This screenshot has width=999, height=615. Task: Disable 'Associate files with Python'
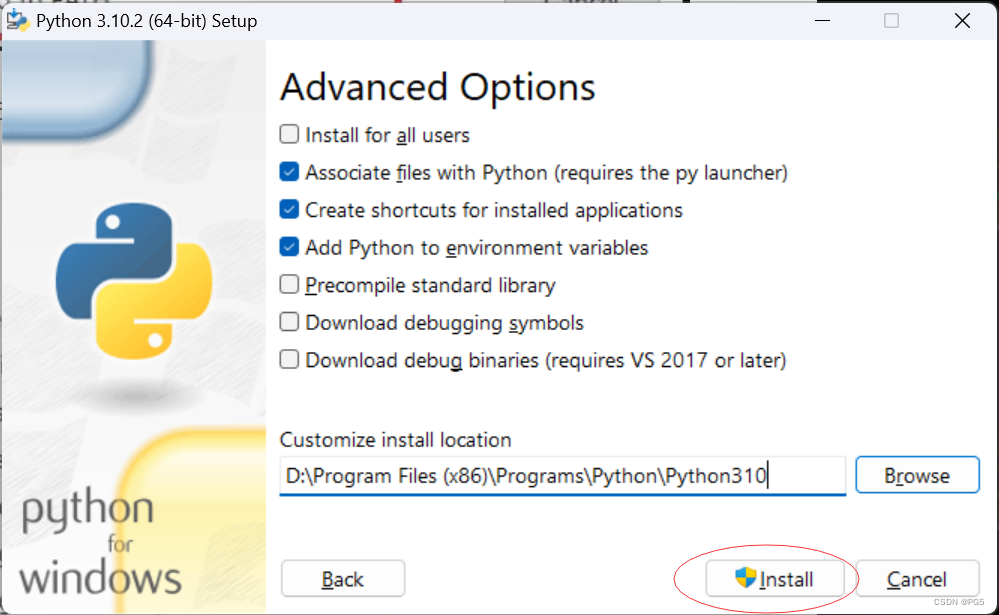289,171
